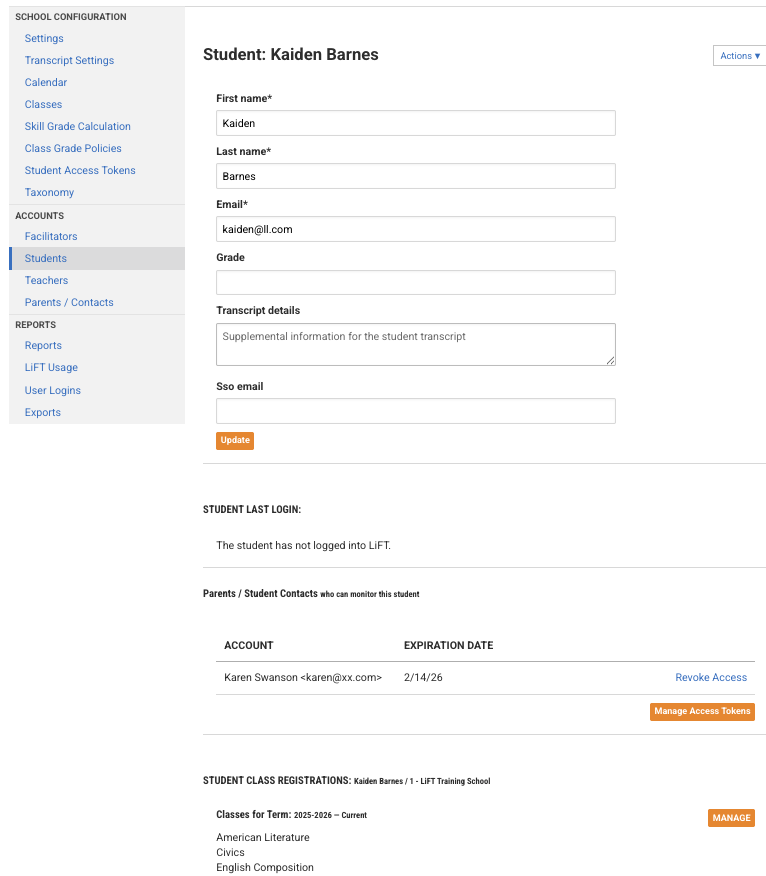Focus the Sso email field

415,411
